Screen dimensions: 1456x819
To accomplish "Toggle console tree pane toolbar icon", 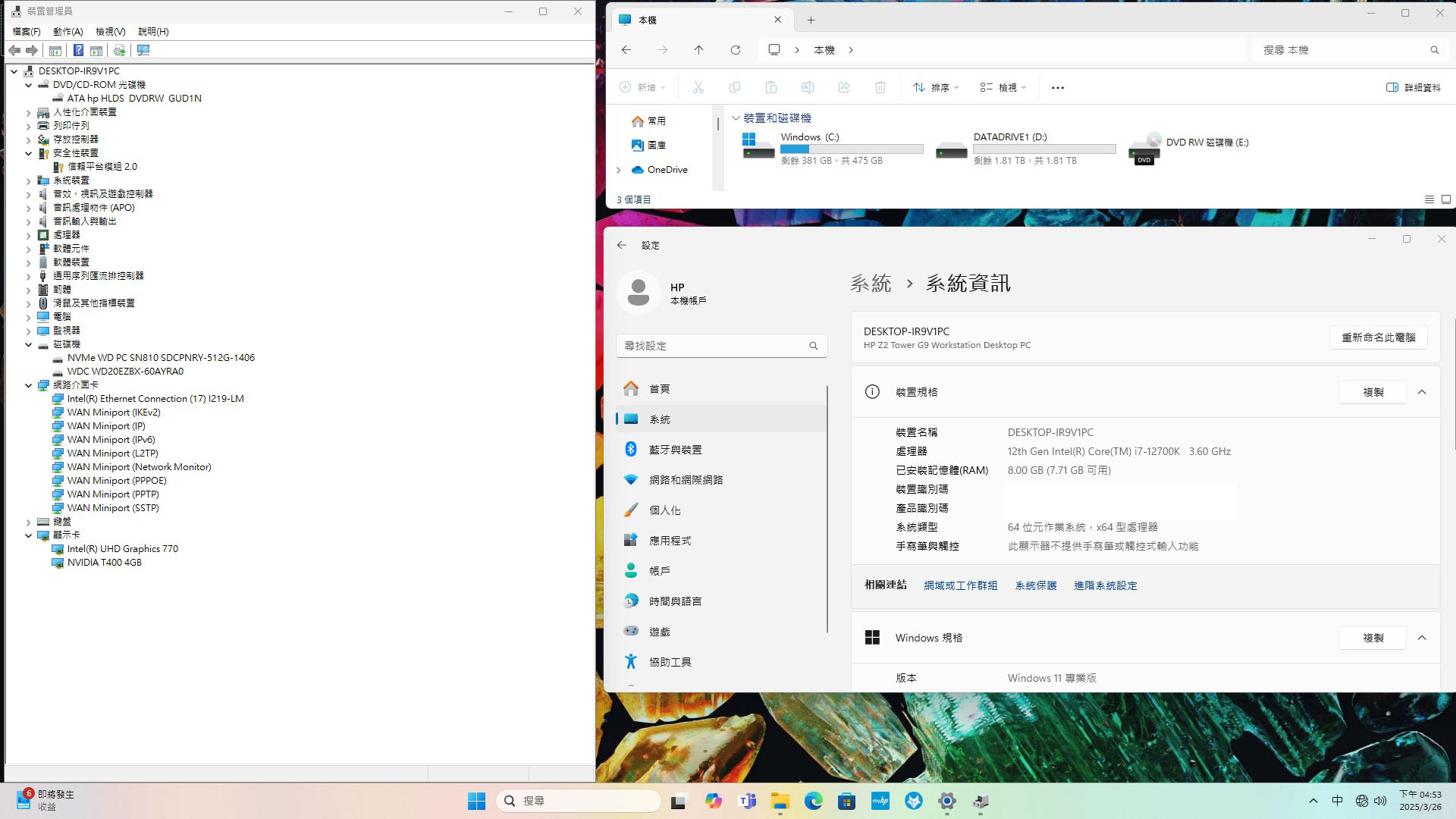I will point(55,50).
